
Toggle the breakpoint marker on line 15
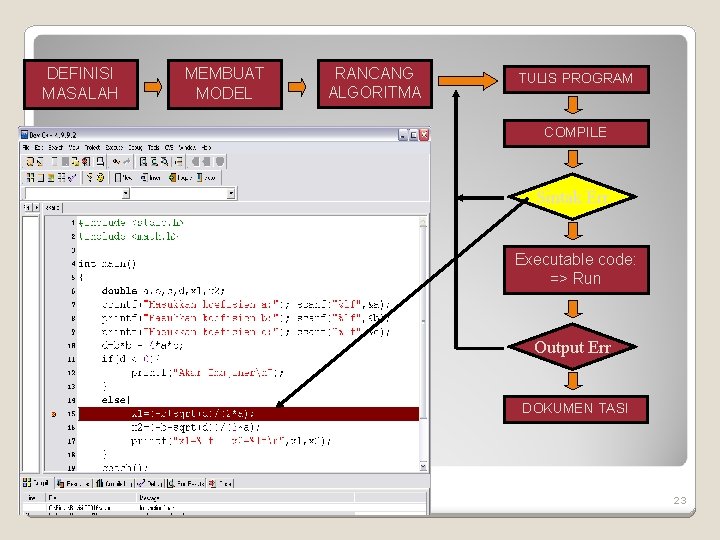click(x=54, y=414)
